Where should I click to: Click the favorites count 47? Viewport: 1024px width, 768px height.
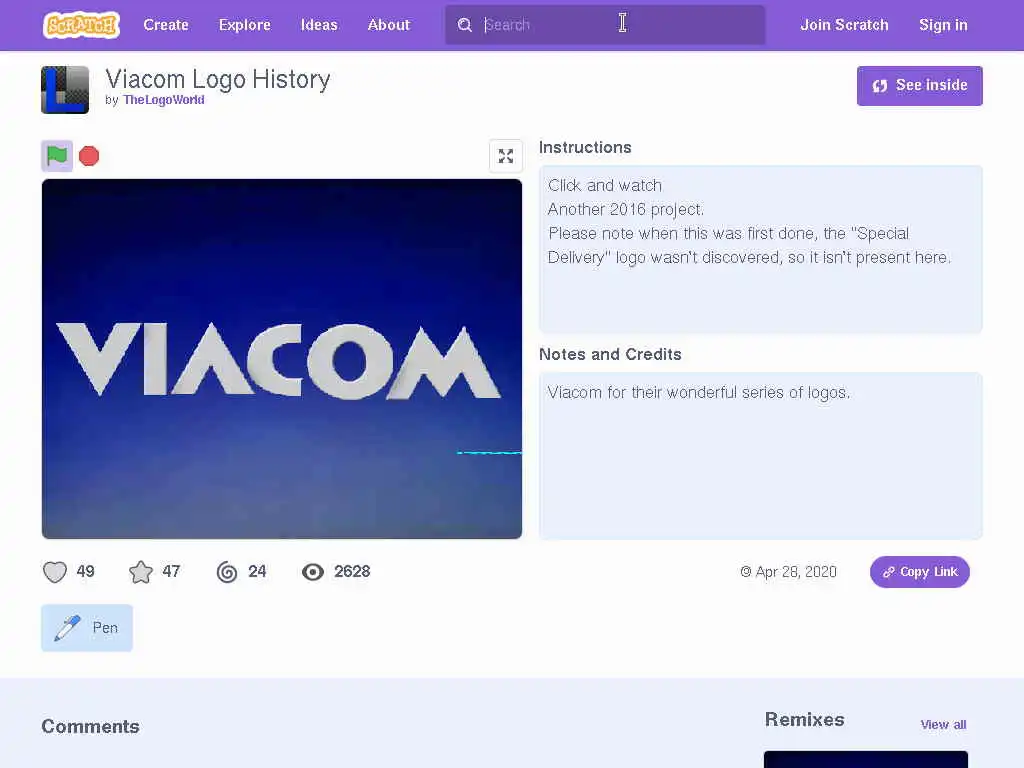(171, 571)
